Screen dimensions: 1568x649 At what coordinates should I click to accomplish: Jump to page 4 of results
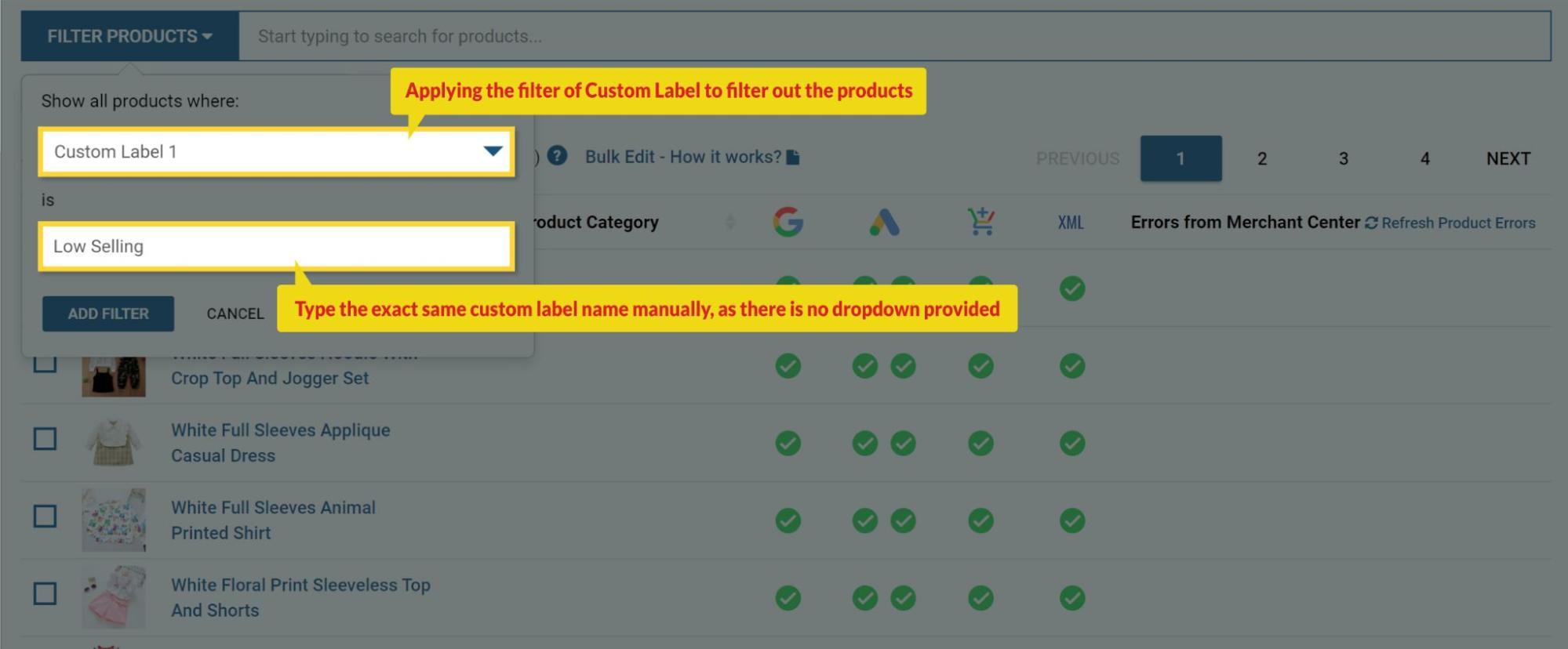pos(1424,158)
